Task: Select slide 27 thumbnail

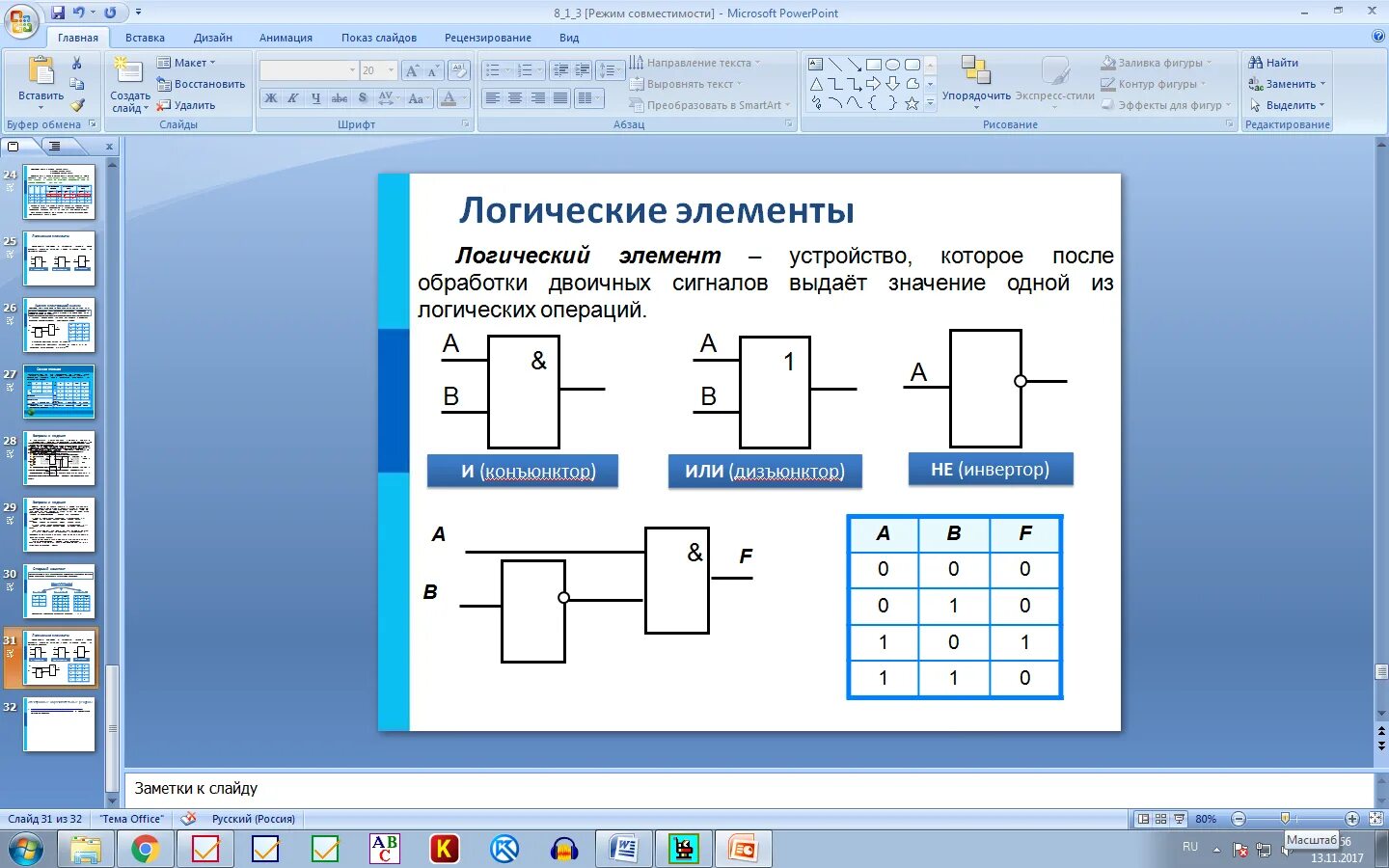Action: coord(59,392)
